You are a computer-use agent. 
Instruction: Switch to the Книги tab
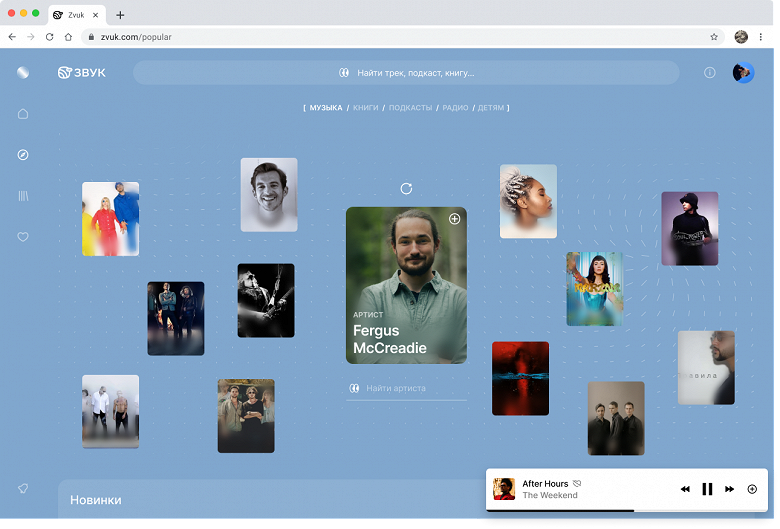tap(365, 107)
